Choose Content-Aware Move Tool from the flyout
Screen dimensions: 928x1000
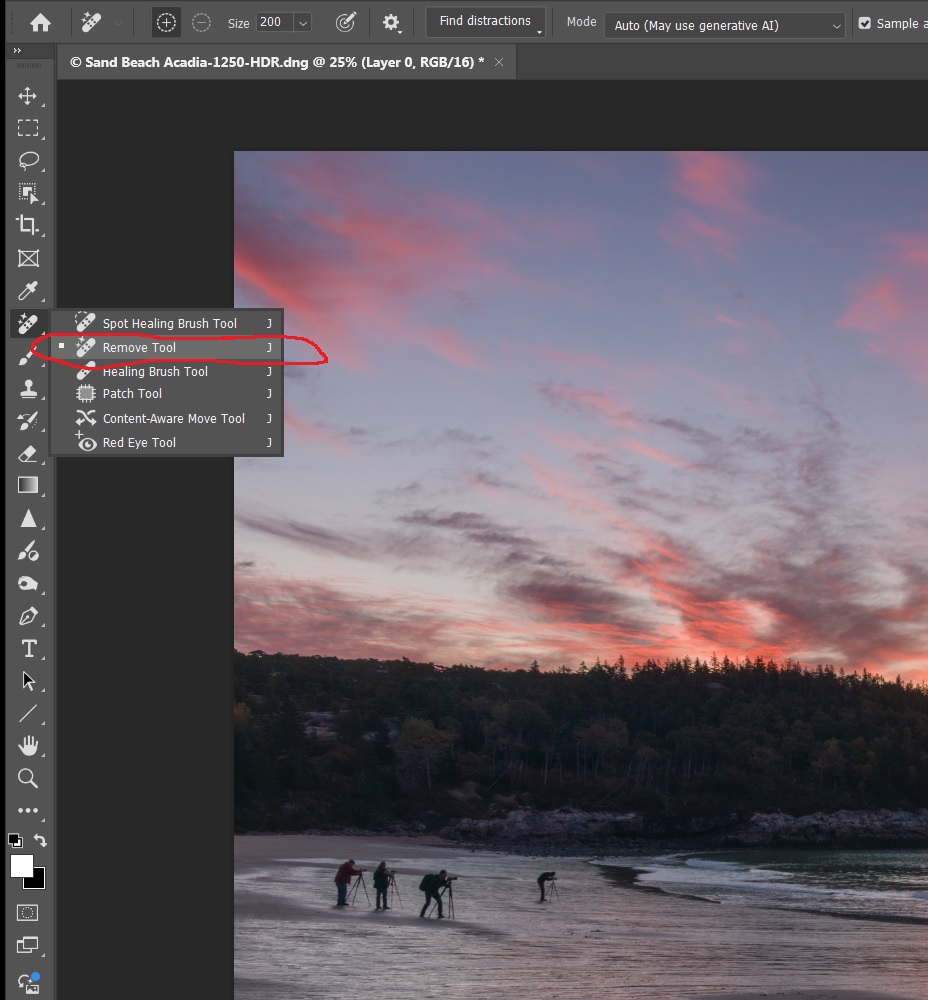click(x=173, y=418)
